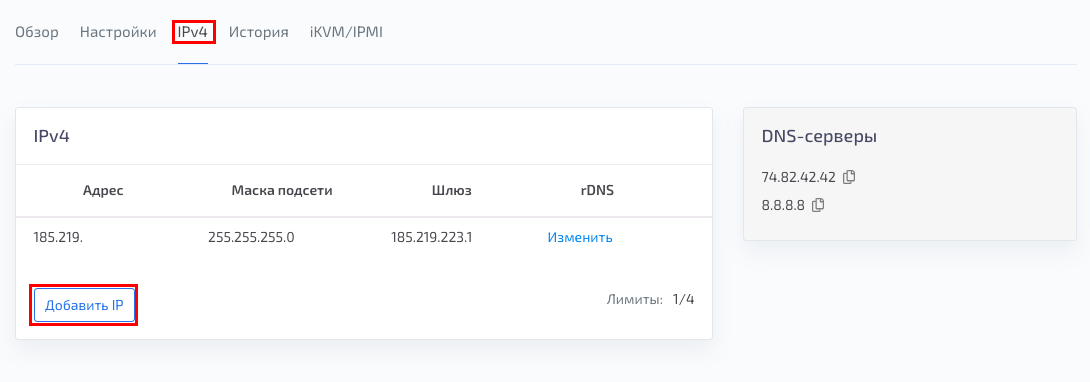Click the Маска подсети column header
1090x382 pixels.
pyautogui.click(x=282, y=190)
